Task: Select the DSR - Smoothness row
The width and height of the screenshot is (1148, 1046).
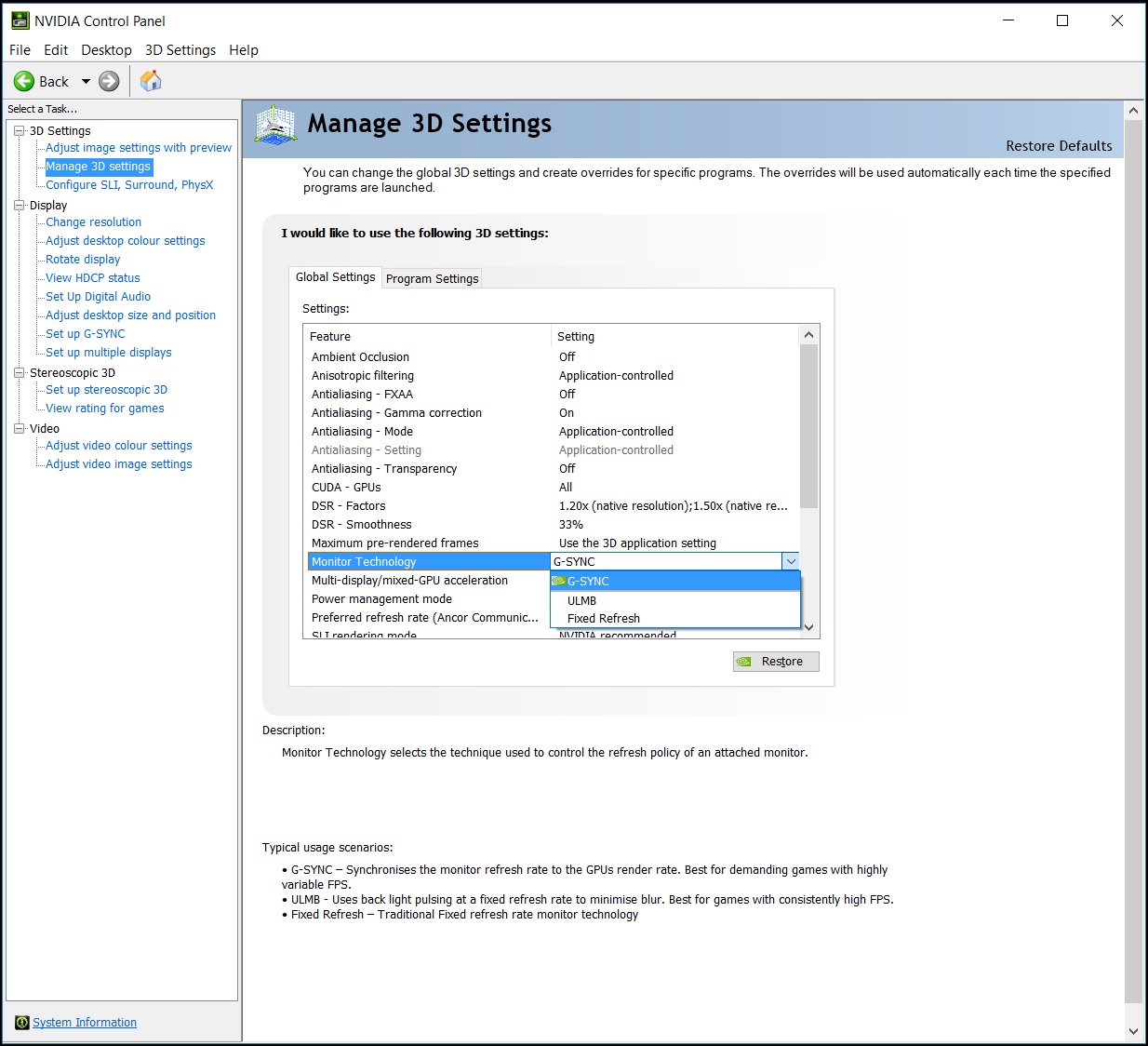Action: (552, 525)
